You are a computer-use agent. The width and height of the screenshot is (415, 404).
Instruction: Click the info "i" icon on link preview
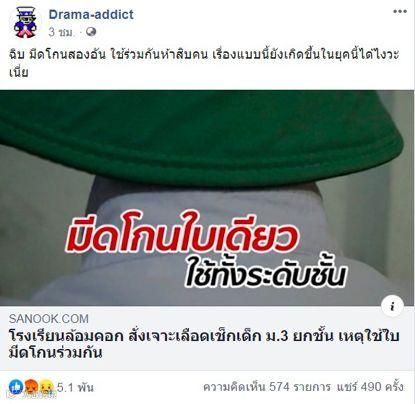(x=392, y=306)
